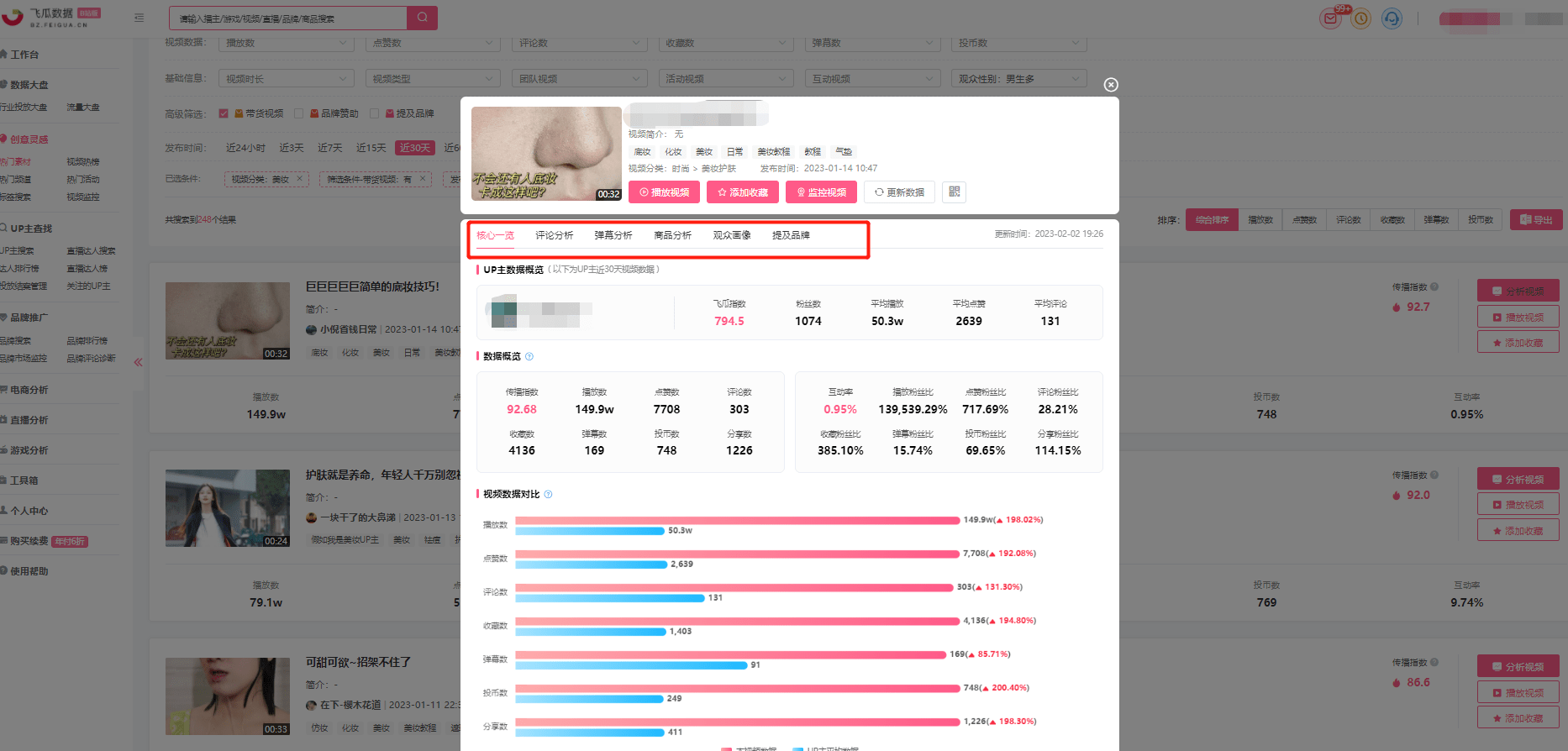Switch to the 评论分析 tab
This screenshot has height=751, width=1568.
[555, 235]
